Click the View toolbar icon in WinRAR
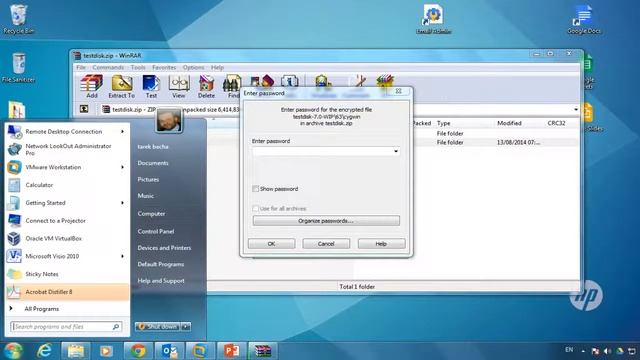 pyautogui.click(x=179, y=86)
